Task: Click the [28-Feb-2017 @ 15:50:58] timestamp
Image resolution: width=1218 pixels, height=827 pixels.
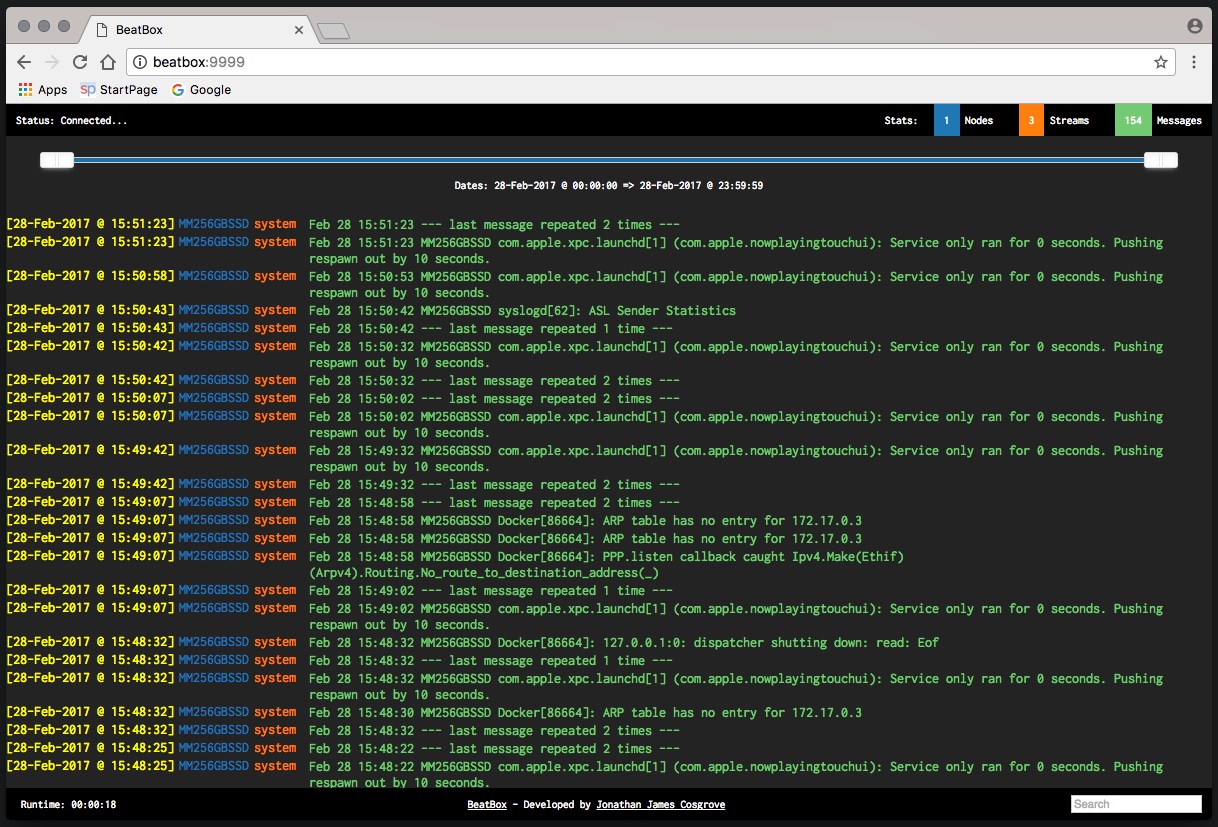Action: [x=91, y=276]
